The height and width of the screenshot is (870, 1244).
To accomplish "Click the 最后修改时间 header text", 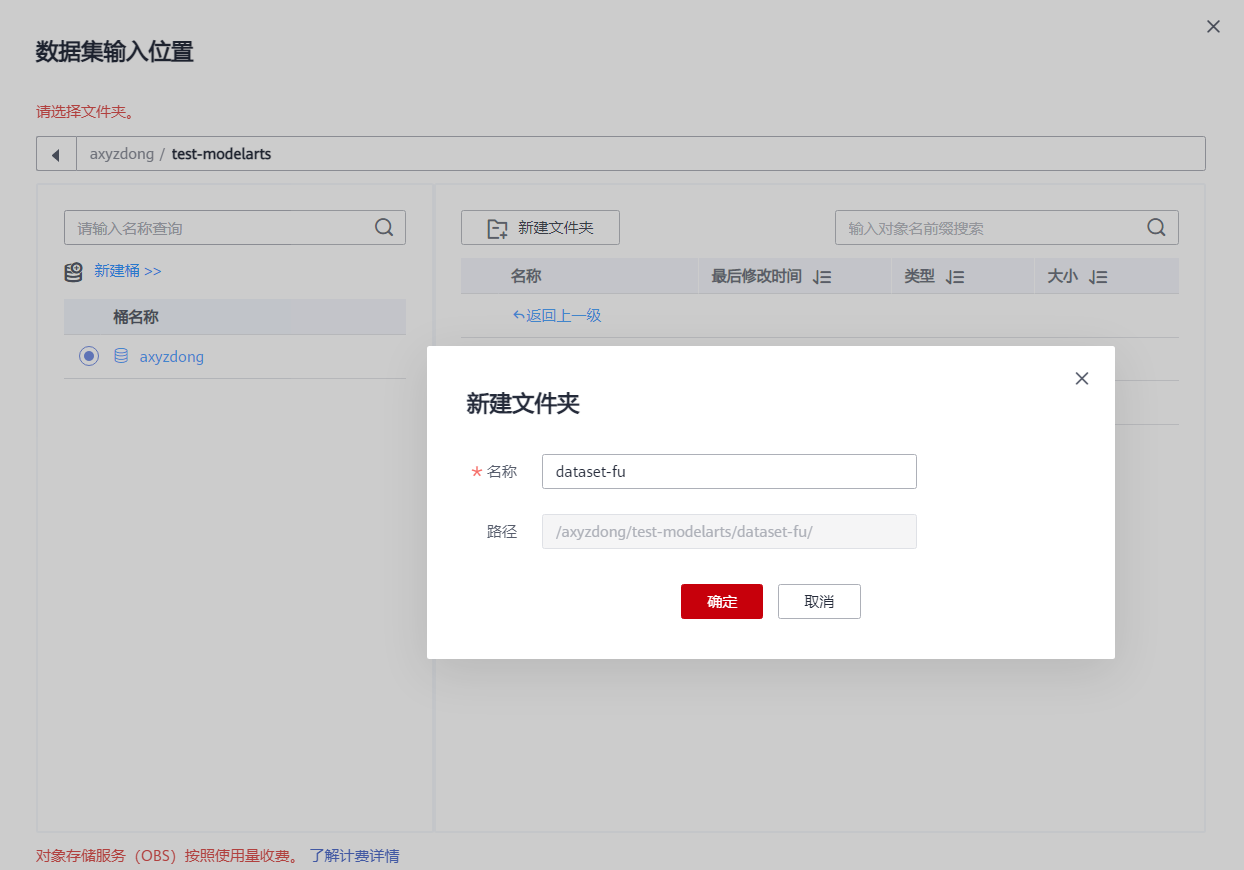I will [x=756, y=276].
